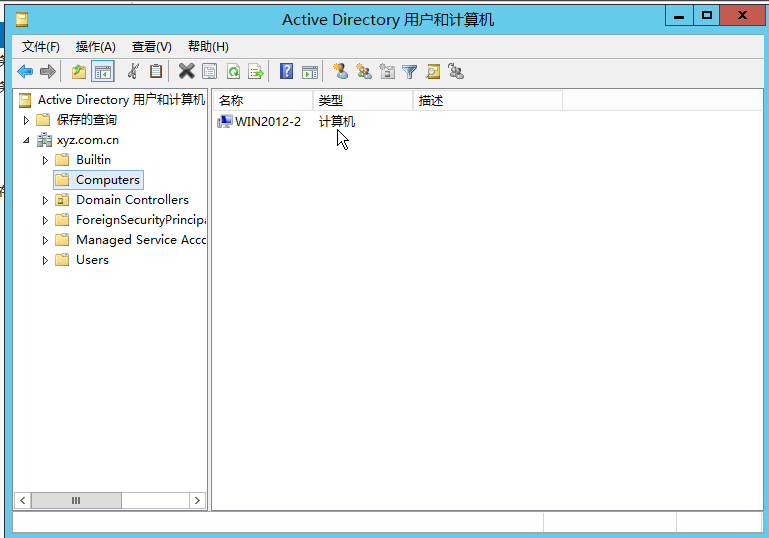769x538 pixels.
Task: Select the Users tree item
Action: (x=92, y=260)
